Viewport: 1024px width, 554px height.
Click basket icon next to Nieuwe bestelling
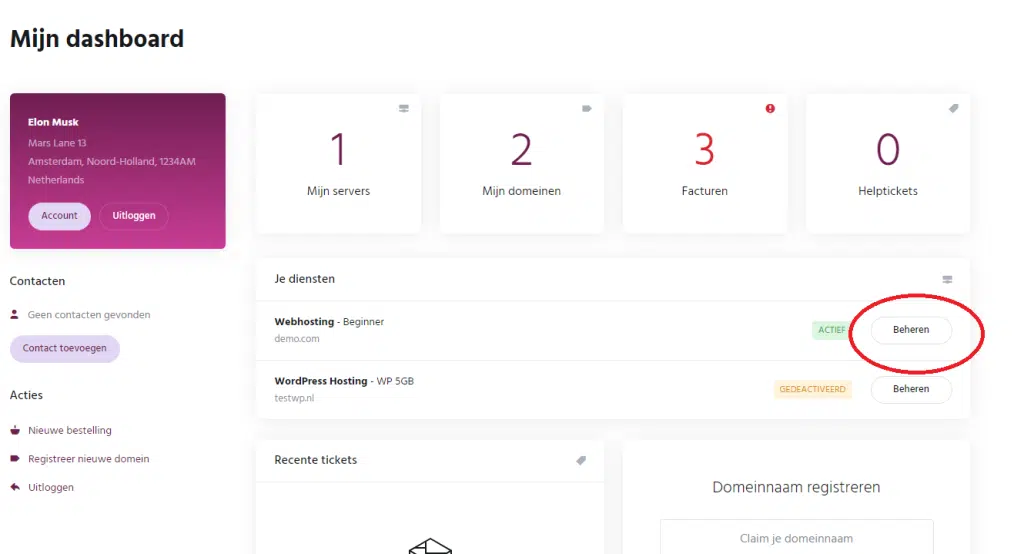point(15,431)
